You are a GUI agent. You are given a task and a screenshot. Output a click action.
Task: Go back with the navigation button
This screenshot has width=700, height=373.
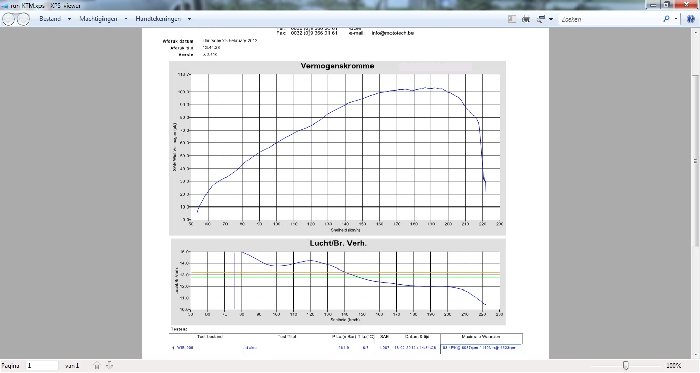[x=9, y=19]
